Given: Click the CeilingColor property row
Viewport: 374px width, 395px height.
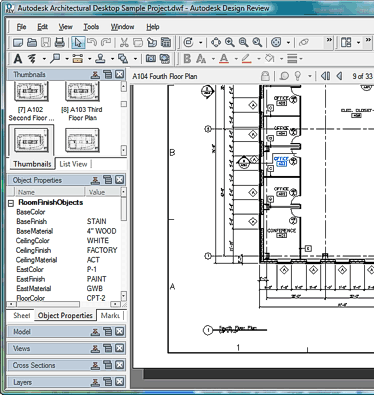Looking at the screenshot, I should pos(67,241).
